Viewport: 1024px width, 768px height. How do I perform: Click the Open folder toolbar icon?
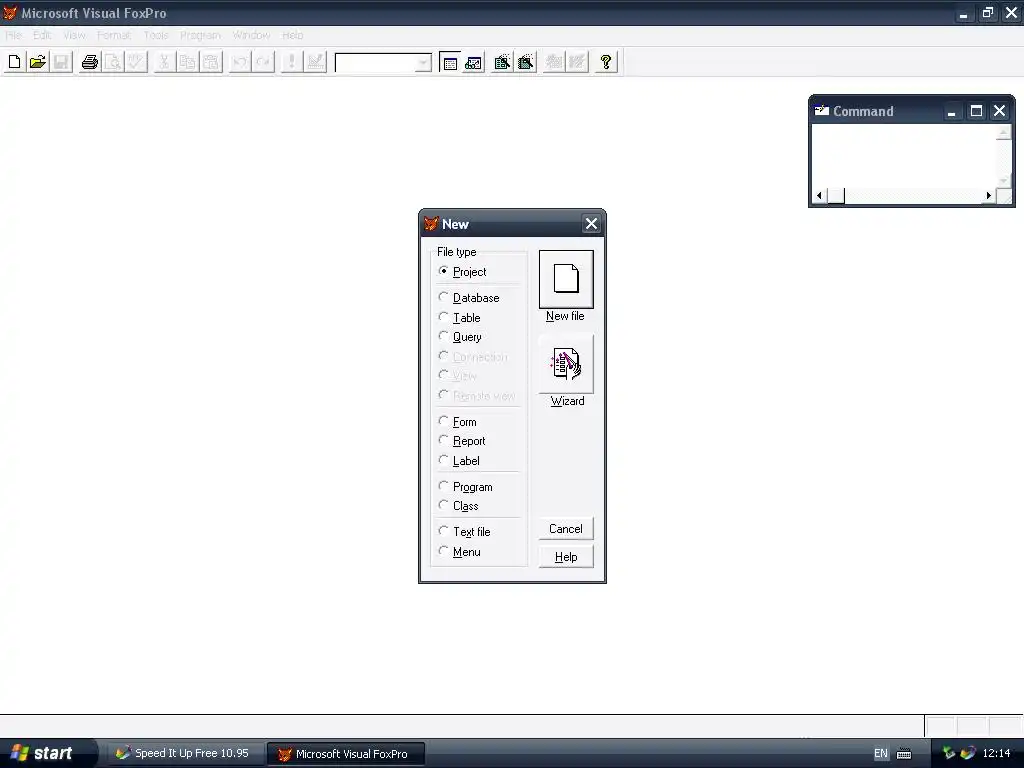coord(38,62)
